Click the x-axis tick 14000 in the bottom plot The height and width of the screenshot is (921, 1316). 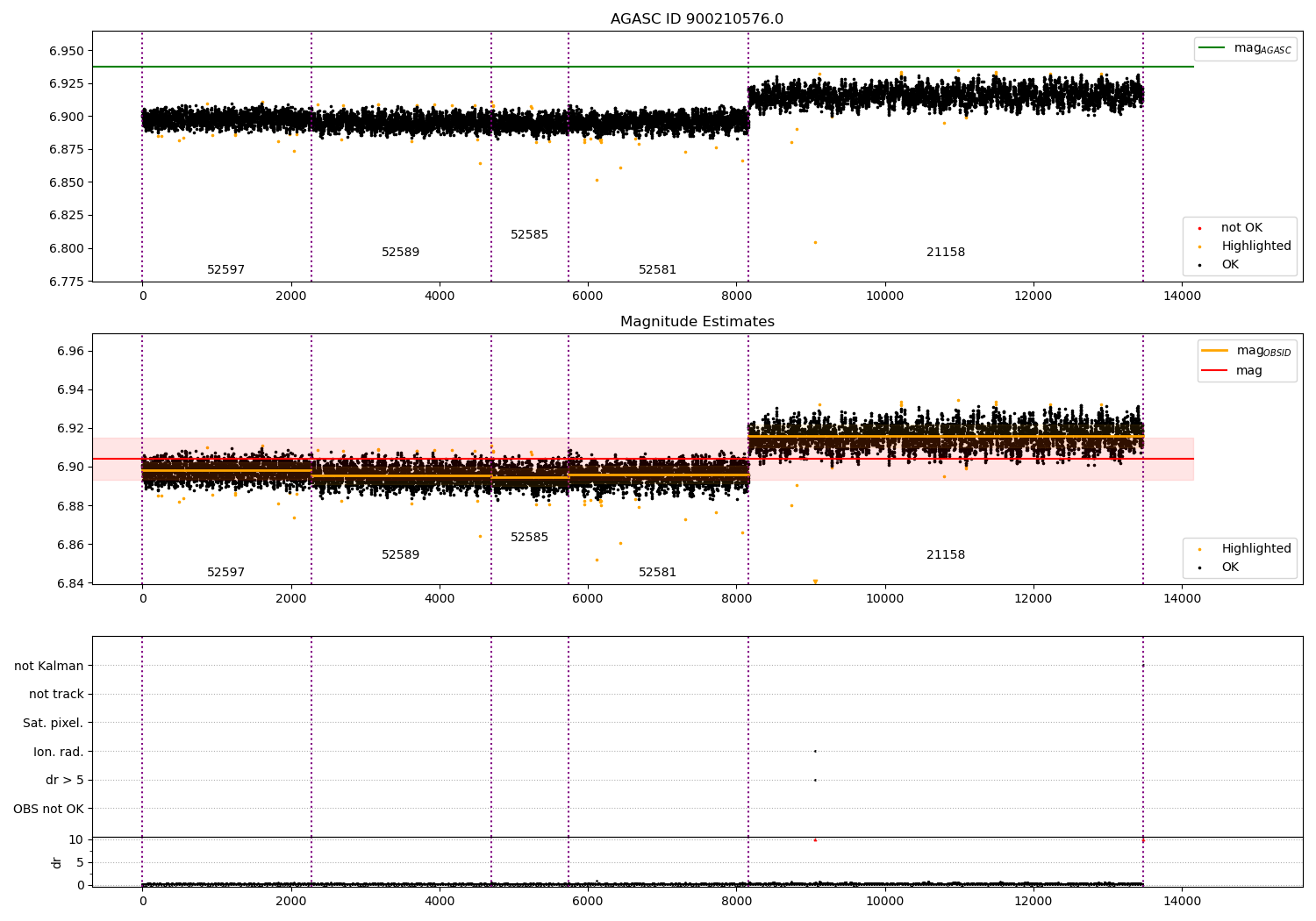[x=1182, y=901]
